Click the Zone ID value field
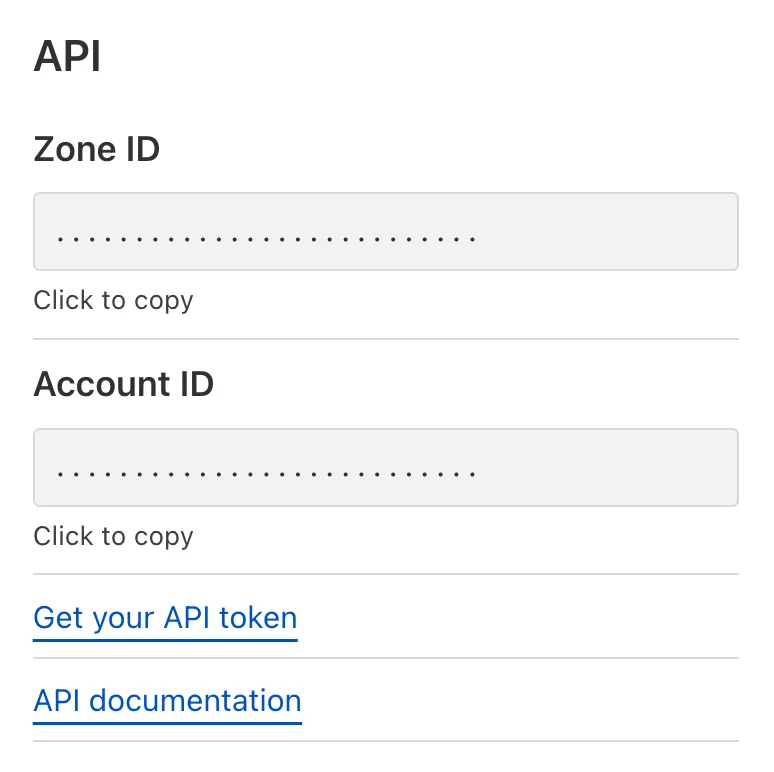This screenshot has width=774, height=772. [385, 232]
